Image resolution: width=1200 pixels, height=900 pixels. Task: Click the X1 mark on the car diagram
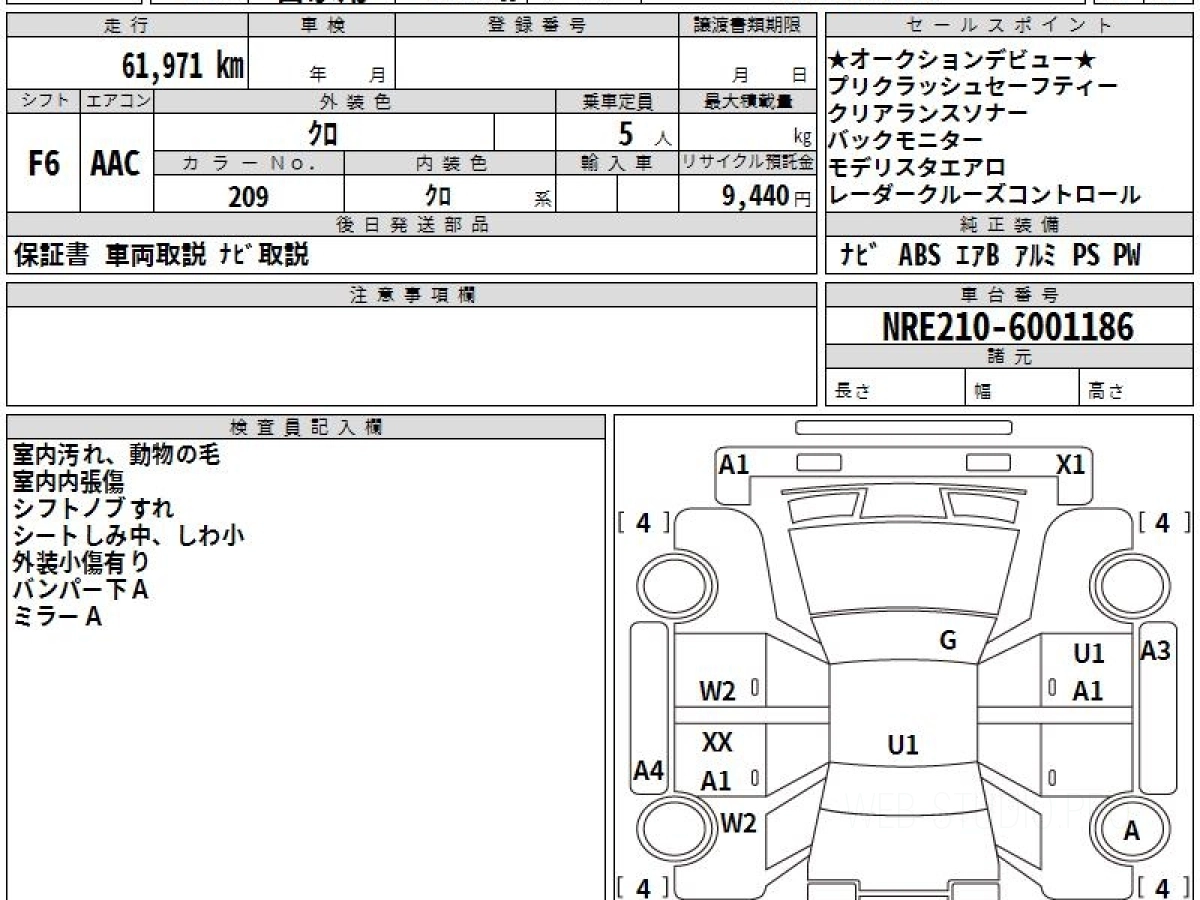pos(1071,464)
